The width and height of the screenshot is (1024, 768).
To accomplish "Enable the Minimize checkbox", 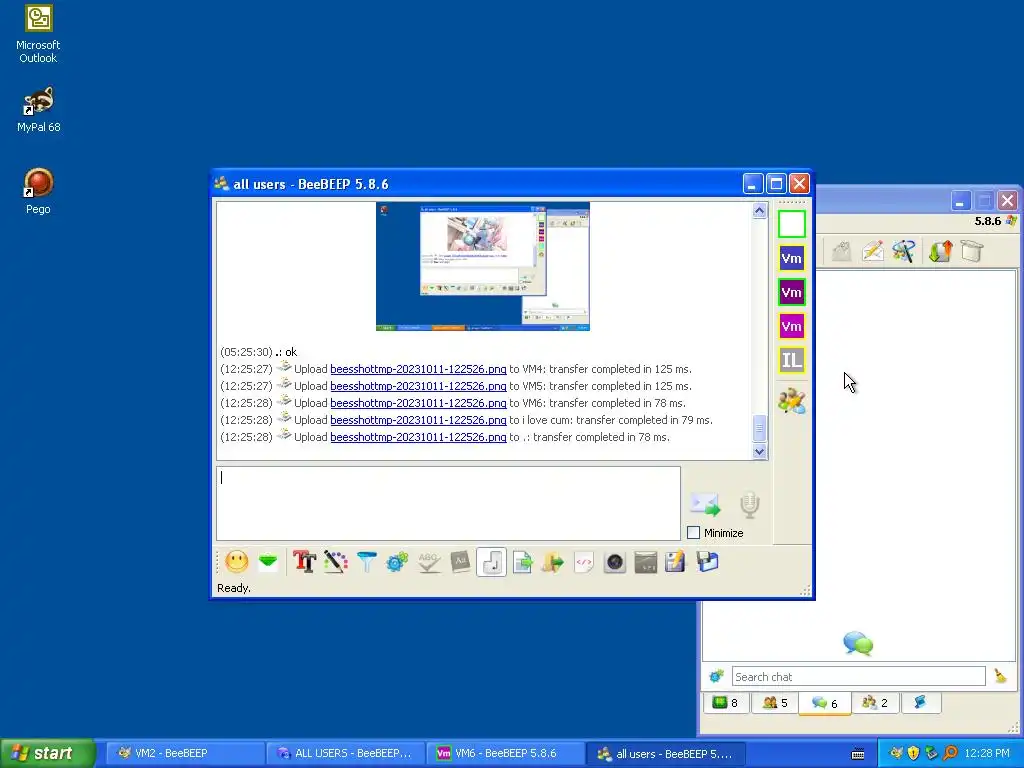I will [694, 533].
